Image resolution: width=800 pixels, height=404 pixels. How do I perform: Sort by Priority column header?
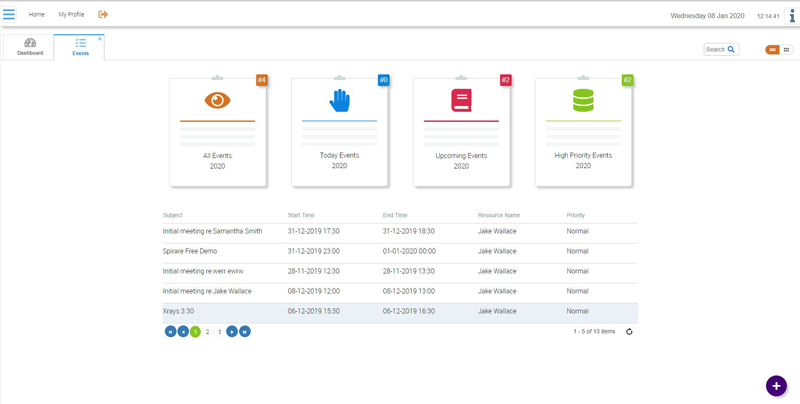click(576, 215)
